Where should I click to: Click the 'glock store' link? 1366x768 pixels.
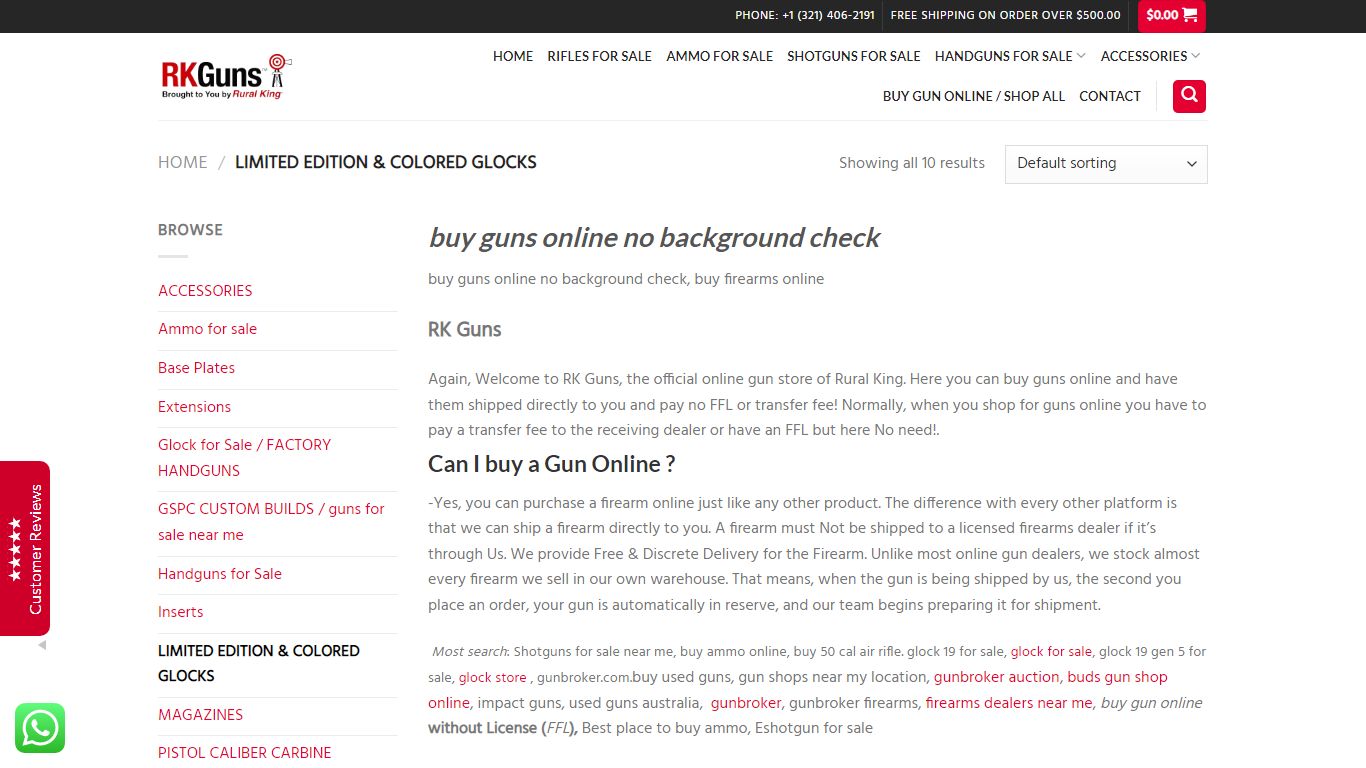[x=492, y=677]
